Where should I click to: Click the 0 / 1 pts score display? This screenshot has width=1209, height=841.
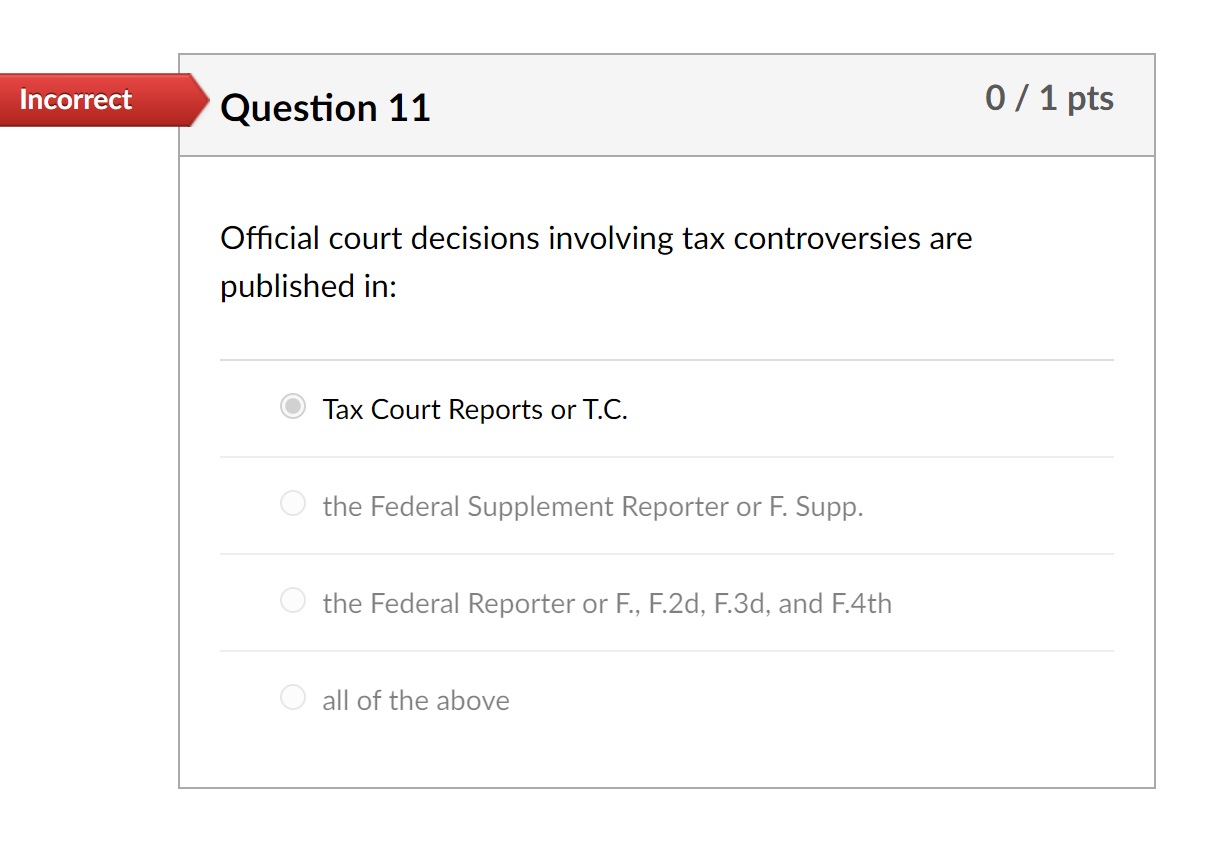coord(1051,98)
